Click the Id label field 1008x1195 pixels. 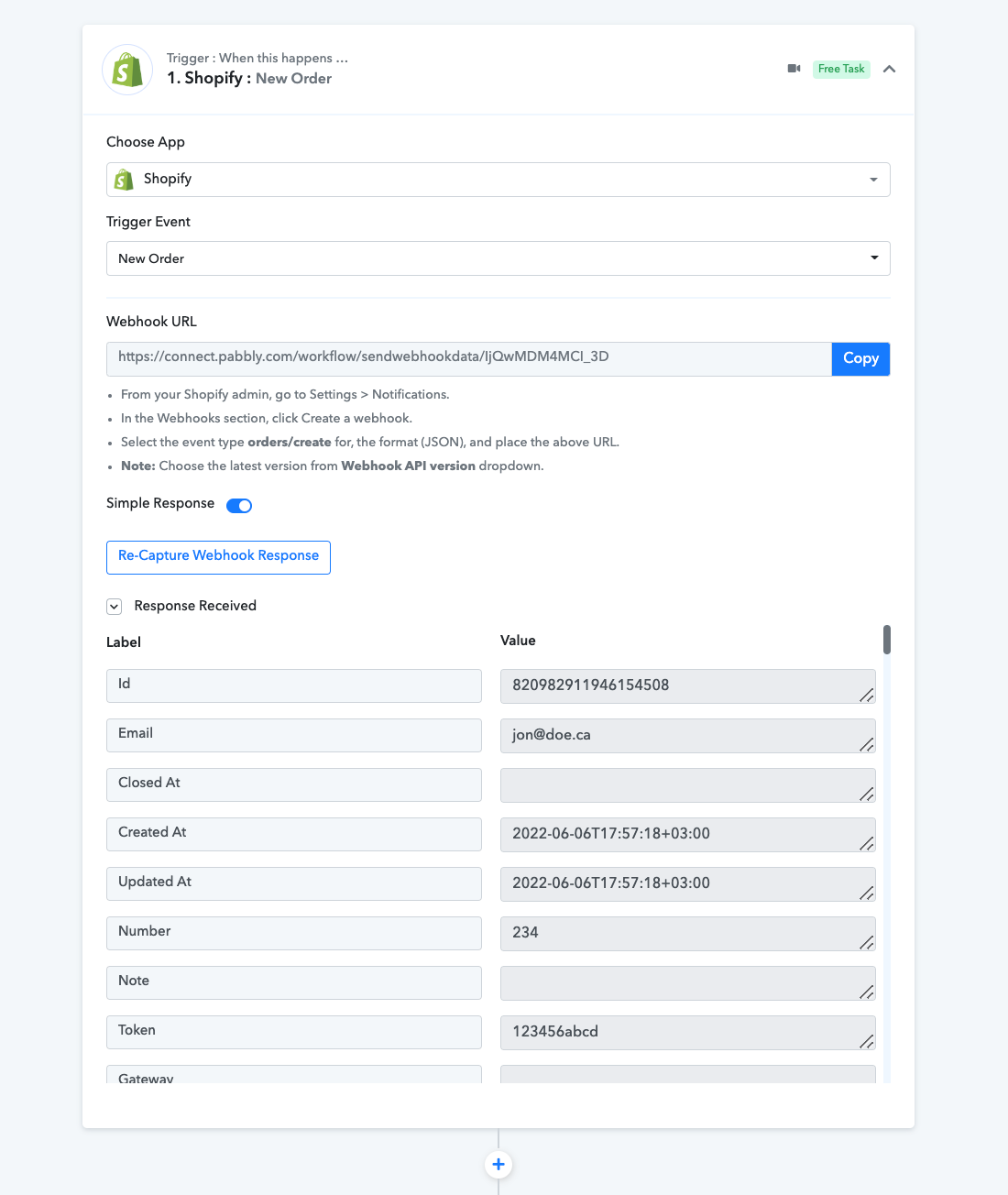coord(294,685)
